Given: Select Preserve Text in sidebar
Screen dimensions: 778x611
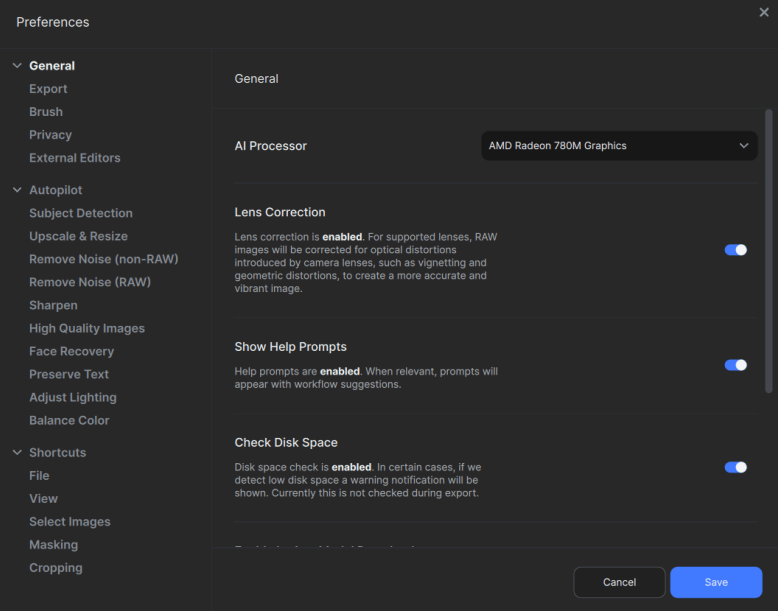Looking at the screenshot, I should coord(68,374).
